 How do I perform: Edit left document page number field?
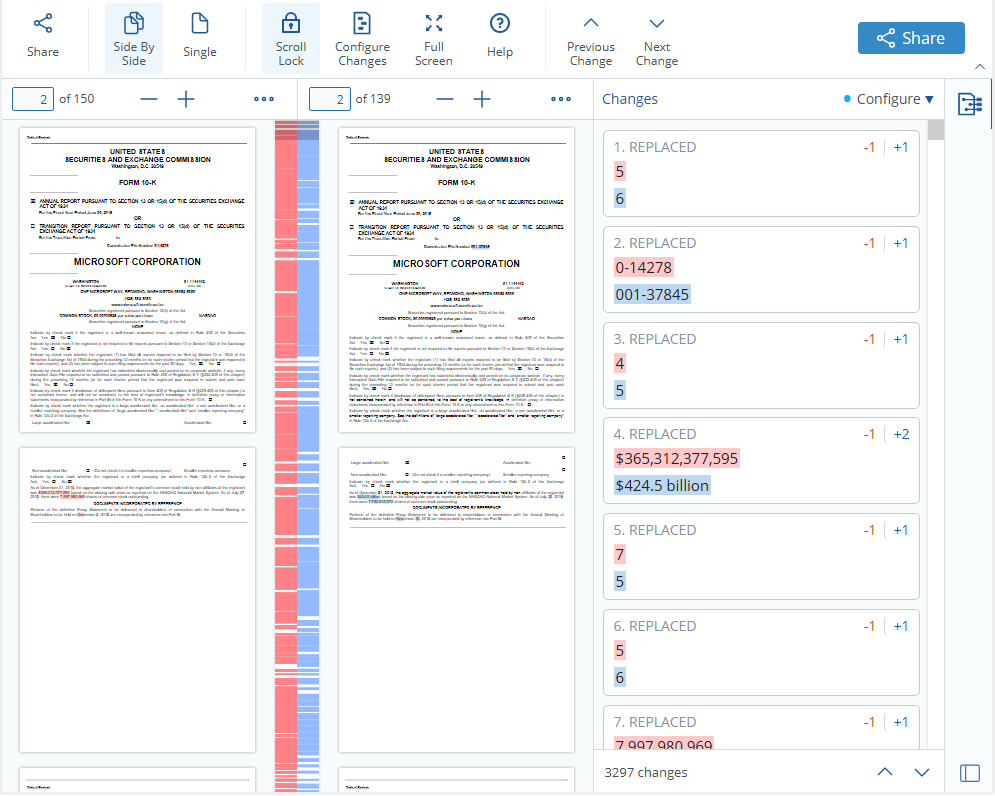(33, 99)
